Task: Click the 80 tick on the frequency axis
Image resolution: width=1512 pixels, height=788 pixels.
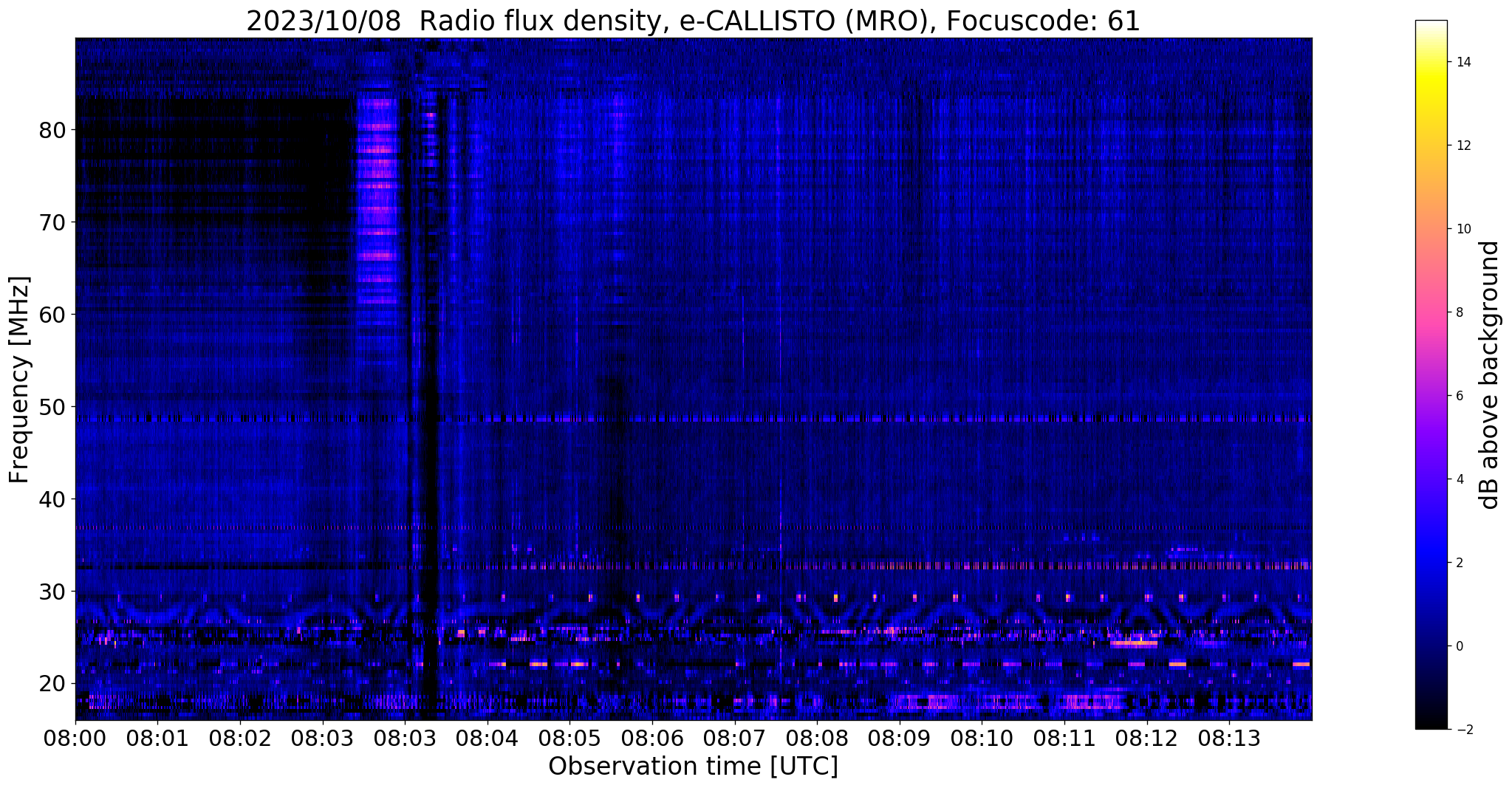Action: pyautogui.click(x=52, y=130)
